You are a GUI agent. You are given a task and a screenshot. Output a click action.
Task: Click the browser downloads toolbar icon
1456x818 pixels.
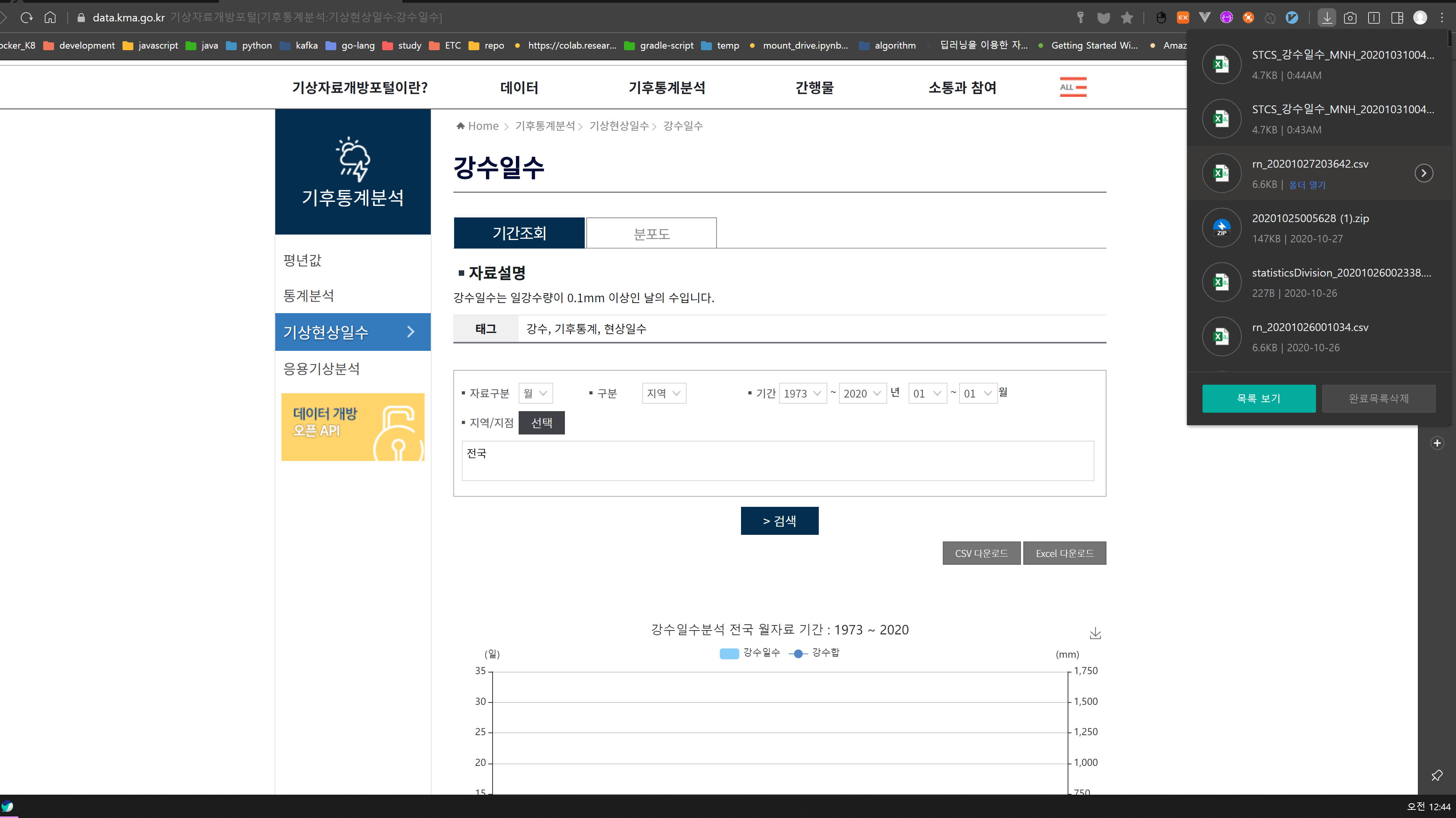(1327, 18)
